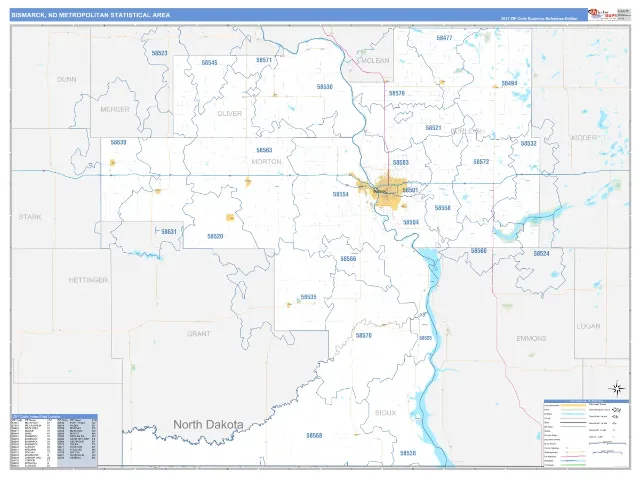Click ZIP code label 58520
The image size is (640, 480).
(x=215, y=236)
